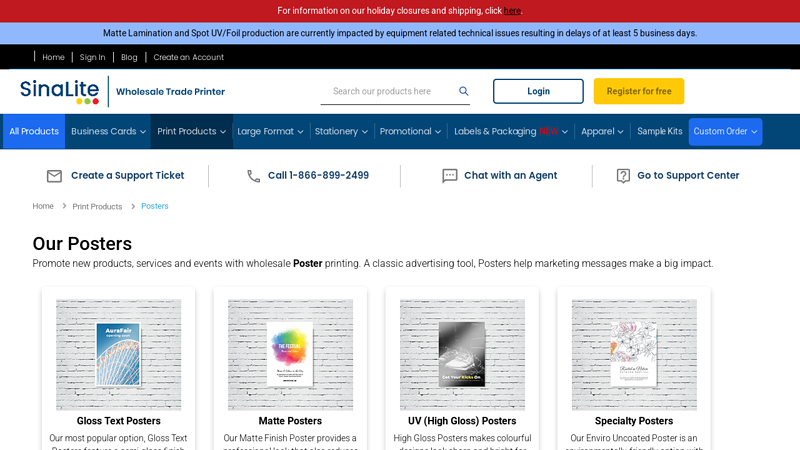Click the Create an Account link
800x450 pixels.
pos(189,57)
